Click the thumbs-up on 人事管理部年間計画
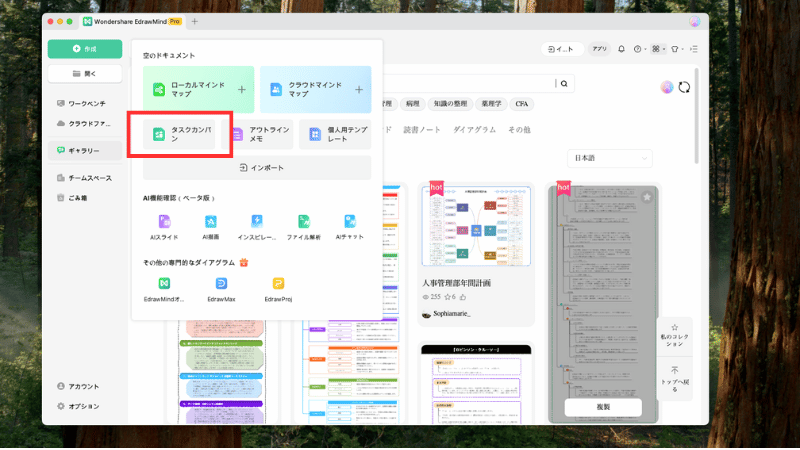 coord(463,297)
